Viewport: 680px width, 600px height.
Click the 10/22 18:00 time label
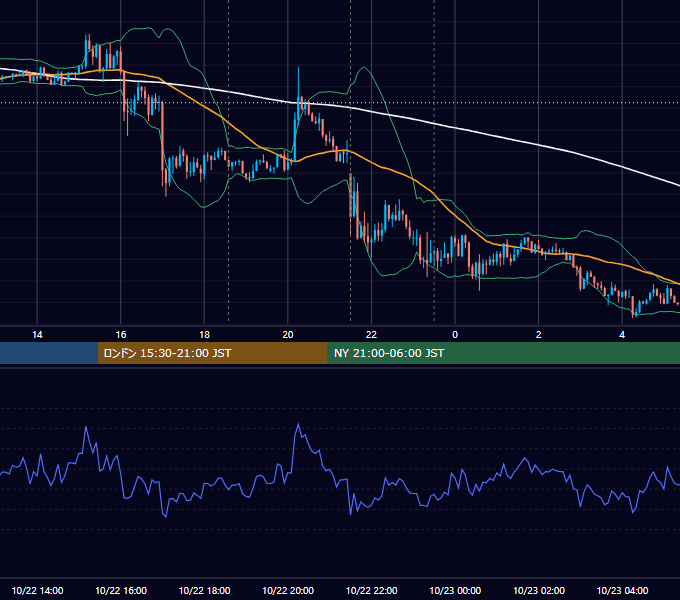[204, 590]
